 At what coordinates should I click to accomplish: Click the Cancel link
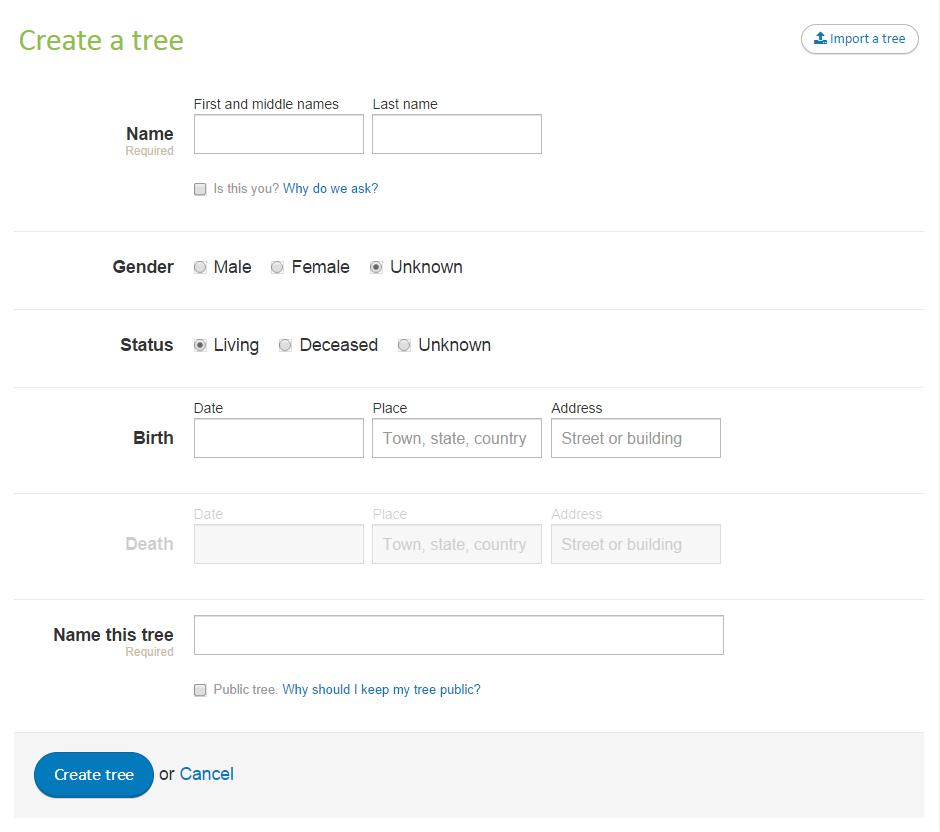point(207,774)
